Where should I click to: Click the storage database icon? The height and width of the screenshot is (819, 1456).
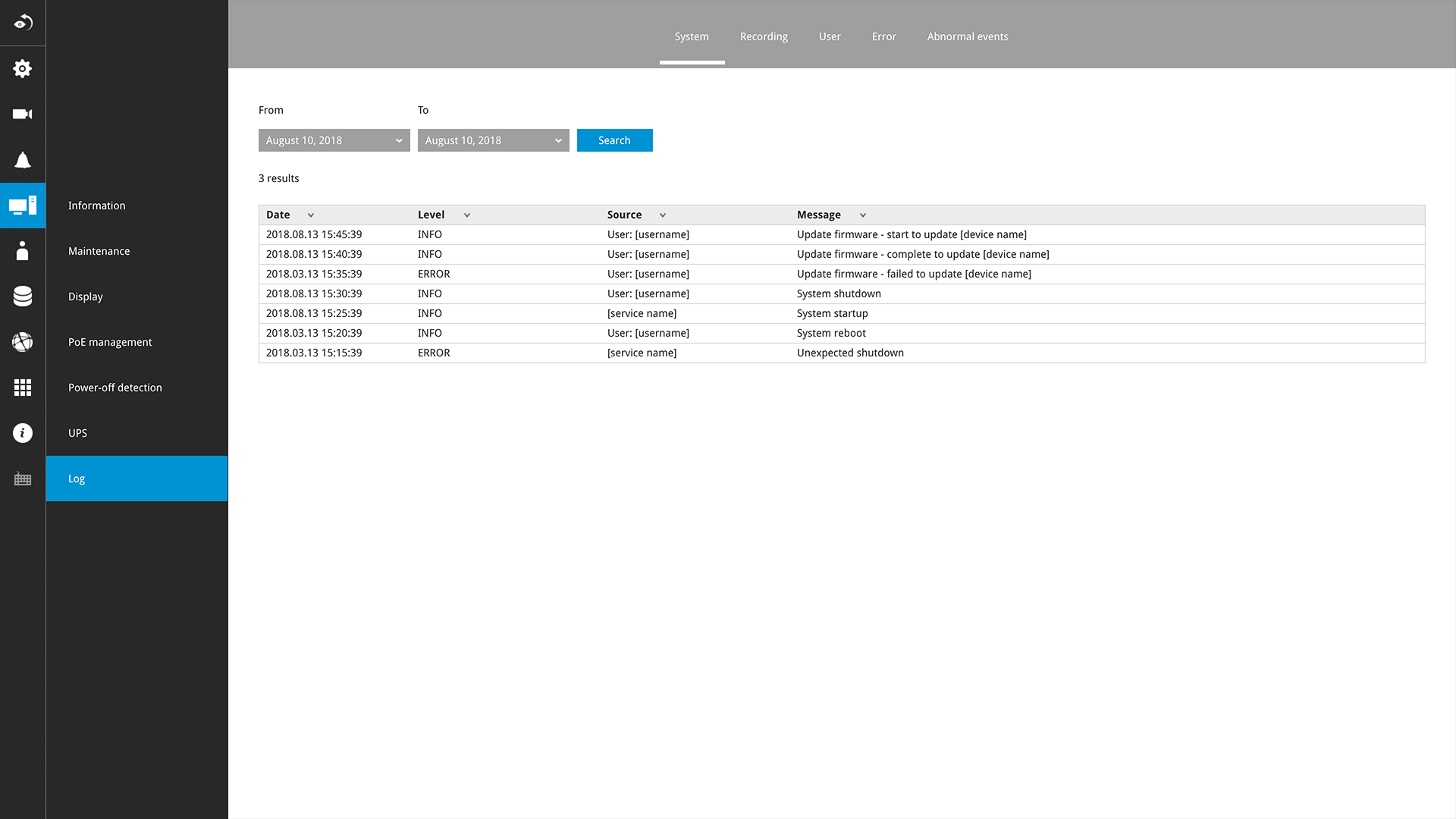[23, 297]
